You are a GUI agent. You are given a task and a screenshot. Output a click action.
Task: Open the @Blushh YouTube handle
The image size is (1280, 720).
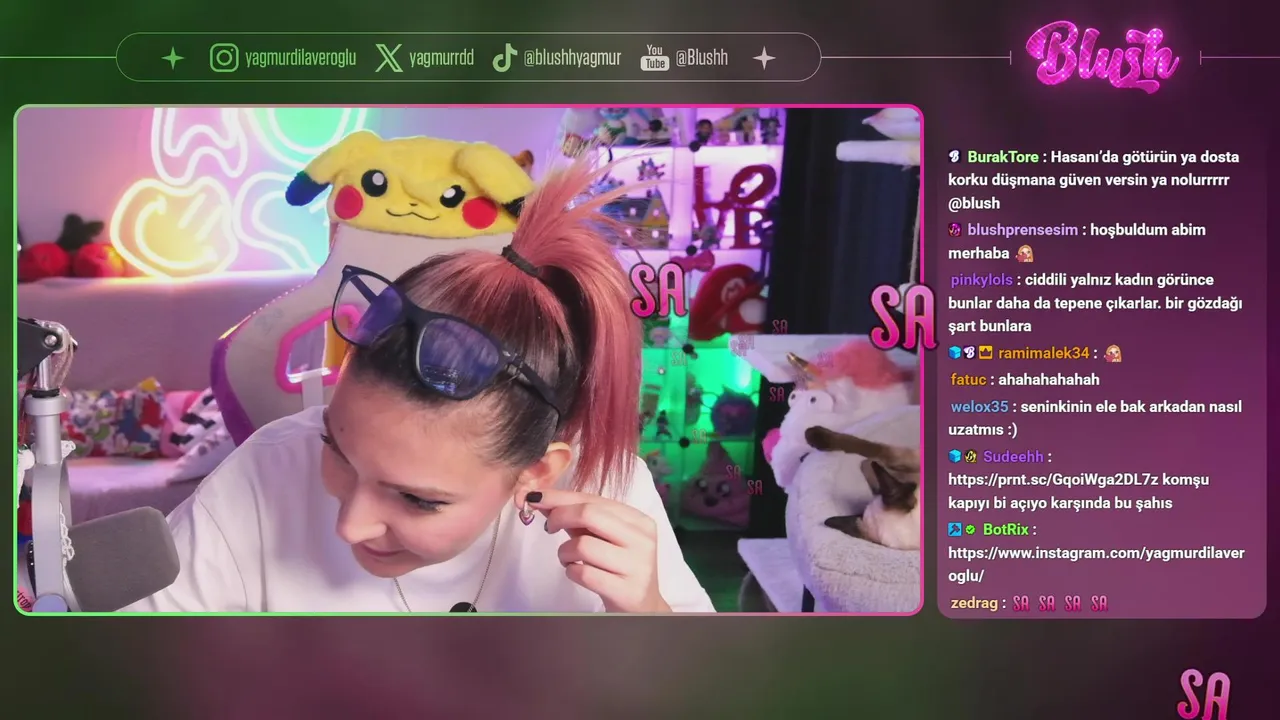pyautogui.click(x=701, y=58)
